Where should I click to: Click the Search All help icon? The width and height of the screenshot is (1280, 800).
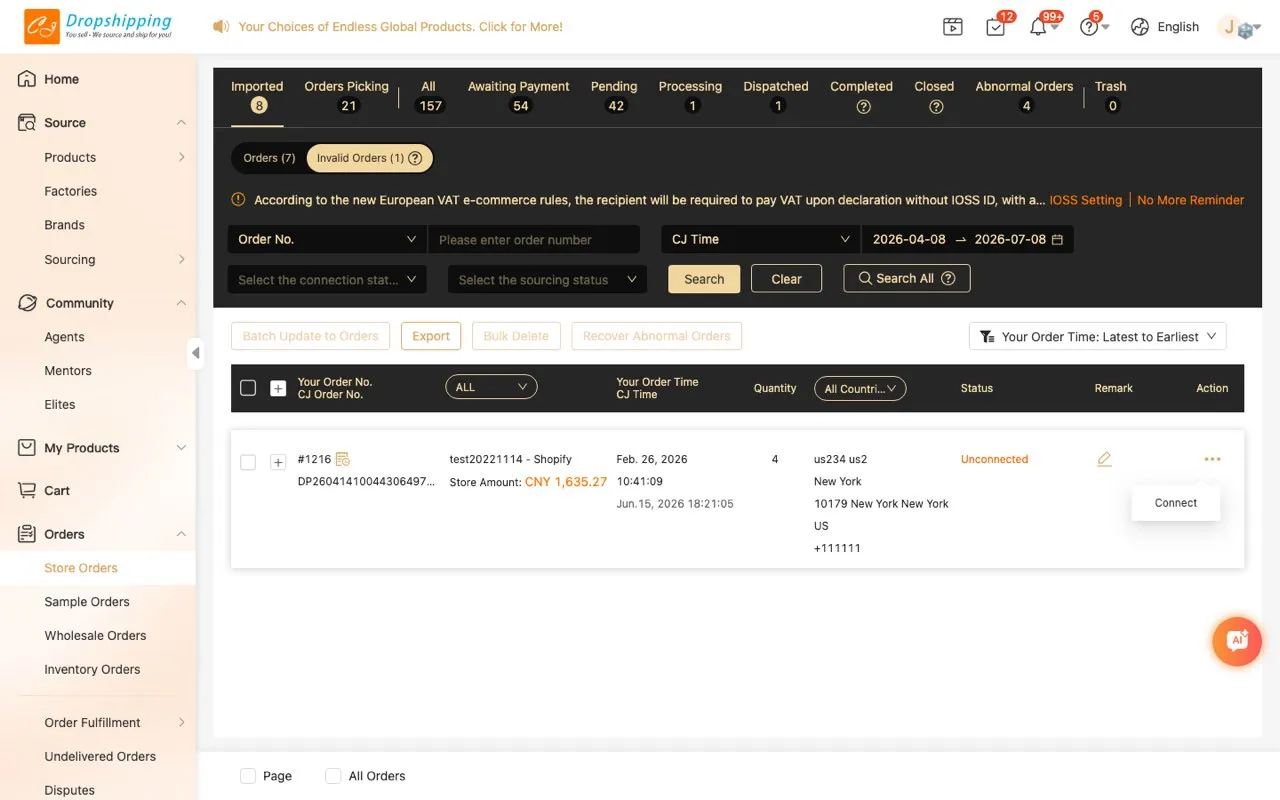949,279
